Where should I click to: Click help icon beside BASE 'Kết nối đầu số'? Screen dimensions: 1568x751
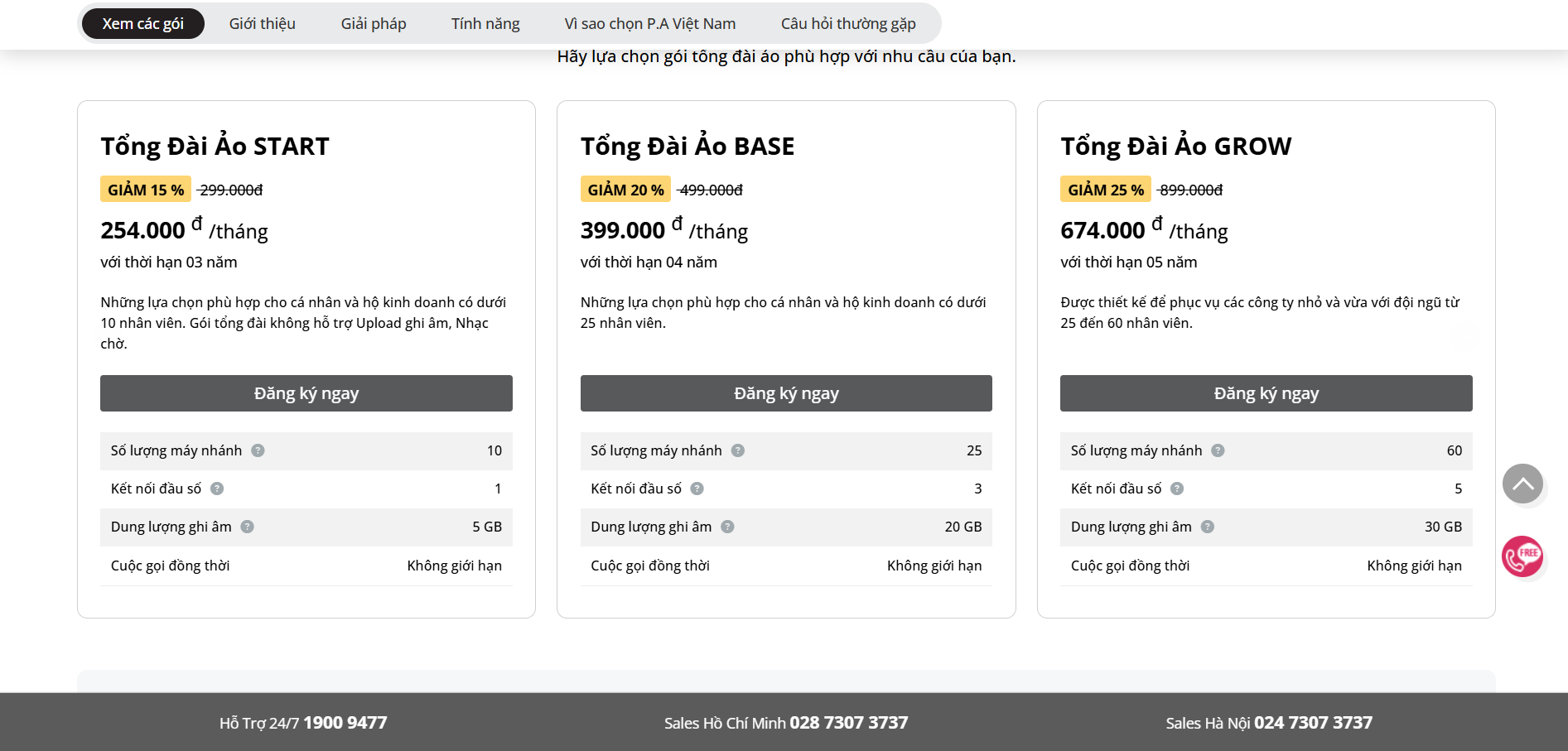(x=697, y=489)
